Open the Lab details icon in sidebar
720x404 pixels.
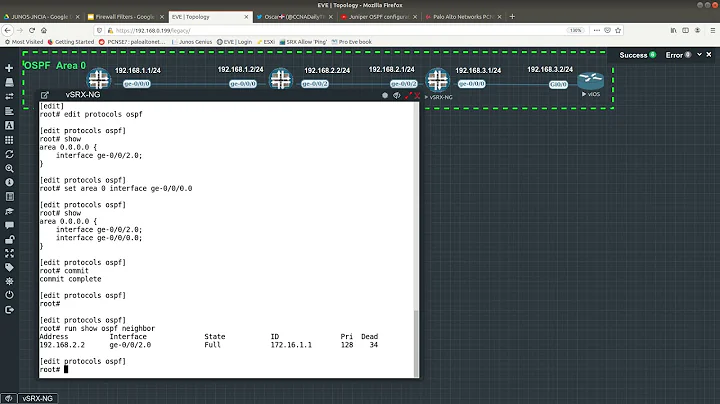pos(9,196)
